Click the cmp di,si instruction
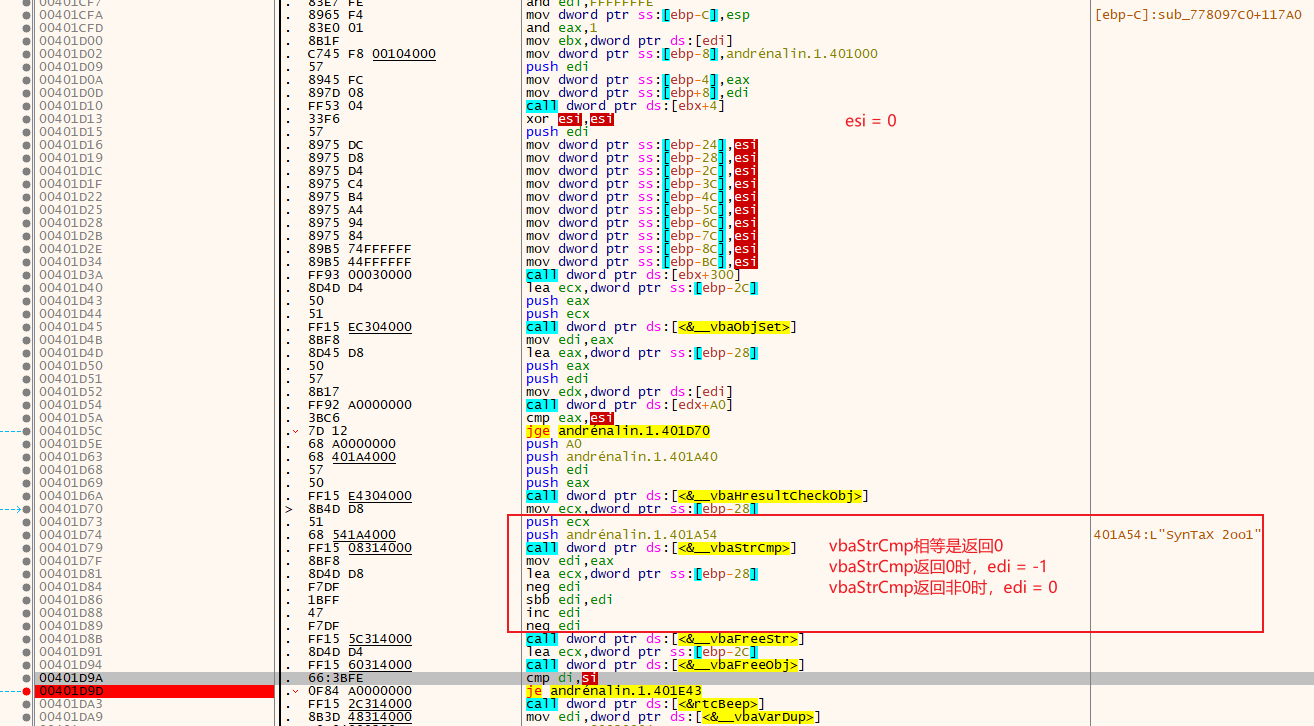 pyautogui.click(x=562, y=678)
